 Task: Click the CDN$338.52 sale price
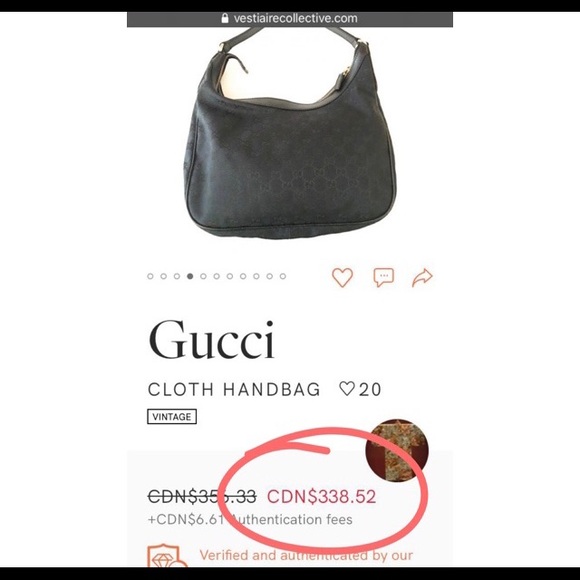tap(321, 496)
